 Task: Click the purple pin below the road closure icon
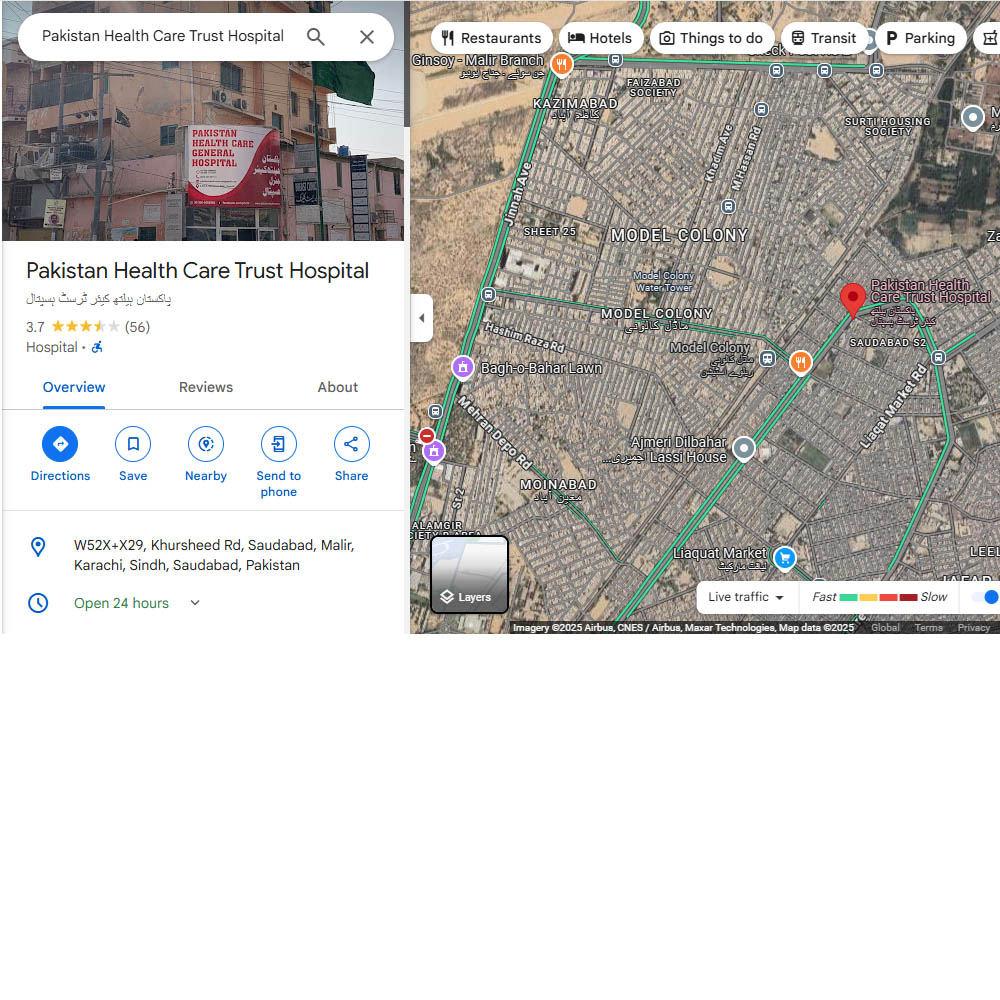[434, 452]
